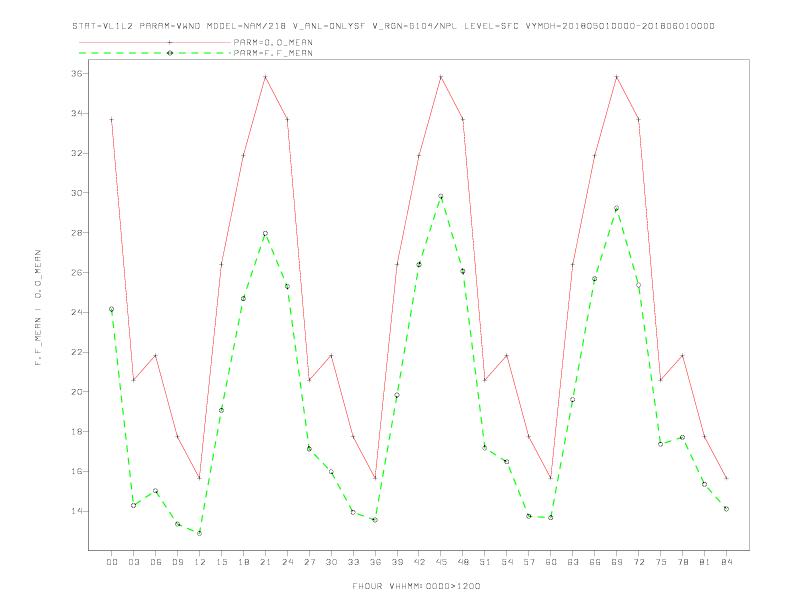Screen dimensions: 792x612
Task: Click y-axis tick label 34
Action: (x=76, y=113)
